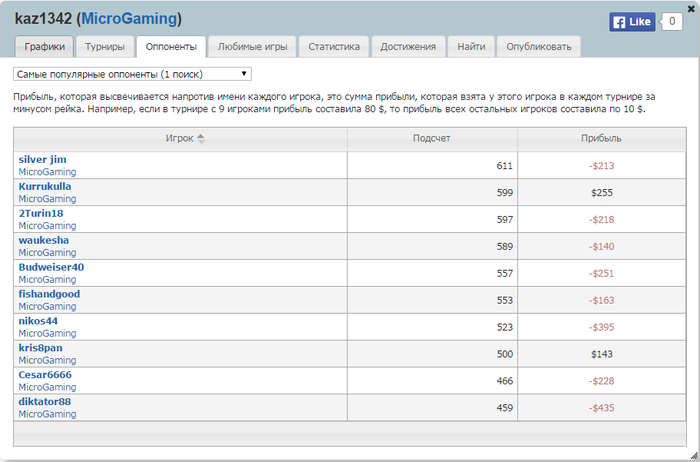Click the profit value -$395
The height and width of the screenshot is (462, 700).
601,327
